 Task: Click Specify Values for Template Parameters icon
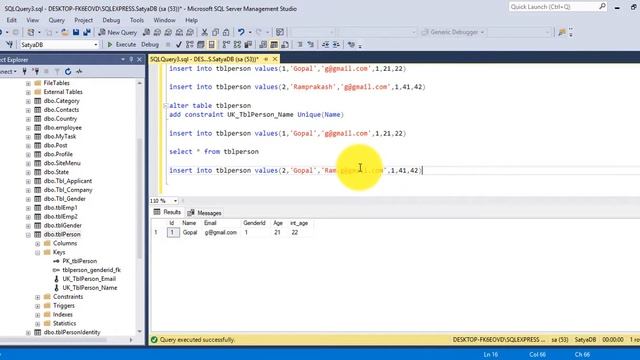coord(351,44)
